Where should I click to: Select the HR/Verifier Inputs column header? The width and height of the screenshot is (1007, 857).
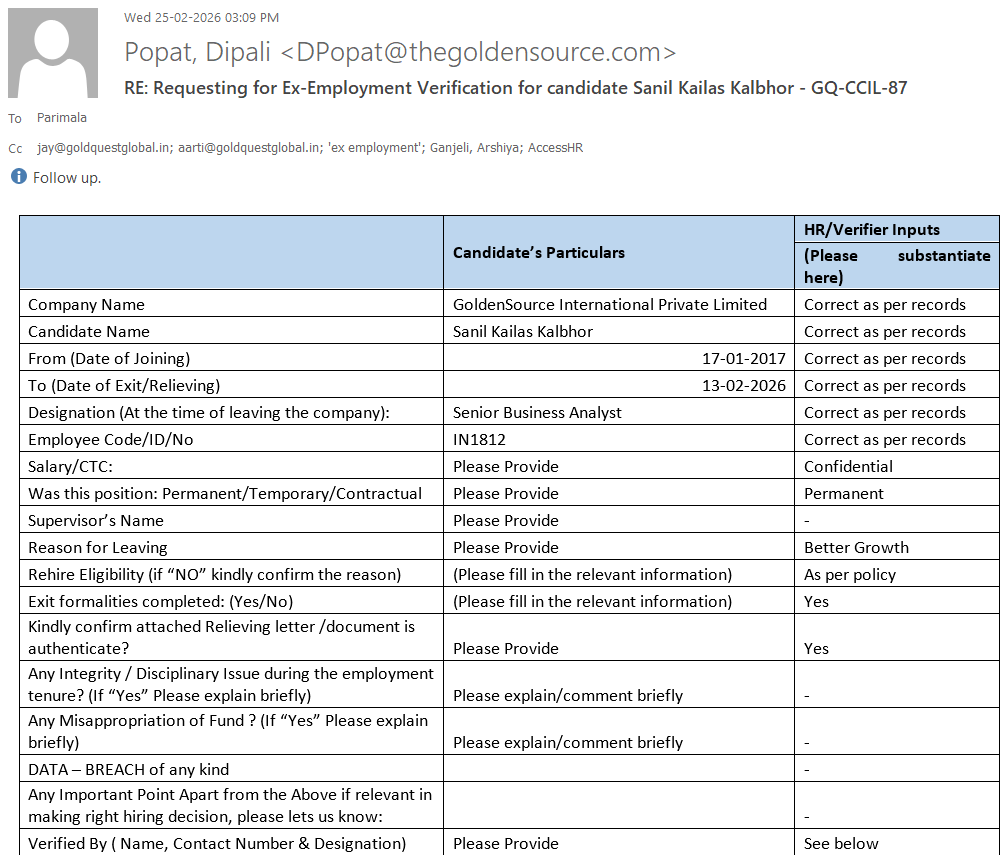(872, 230)
